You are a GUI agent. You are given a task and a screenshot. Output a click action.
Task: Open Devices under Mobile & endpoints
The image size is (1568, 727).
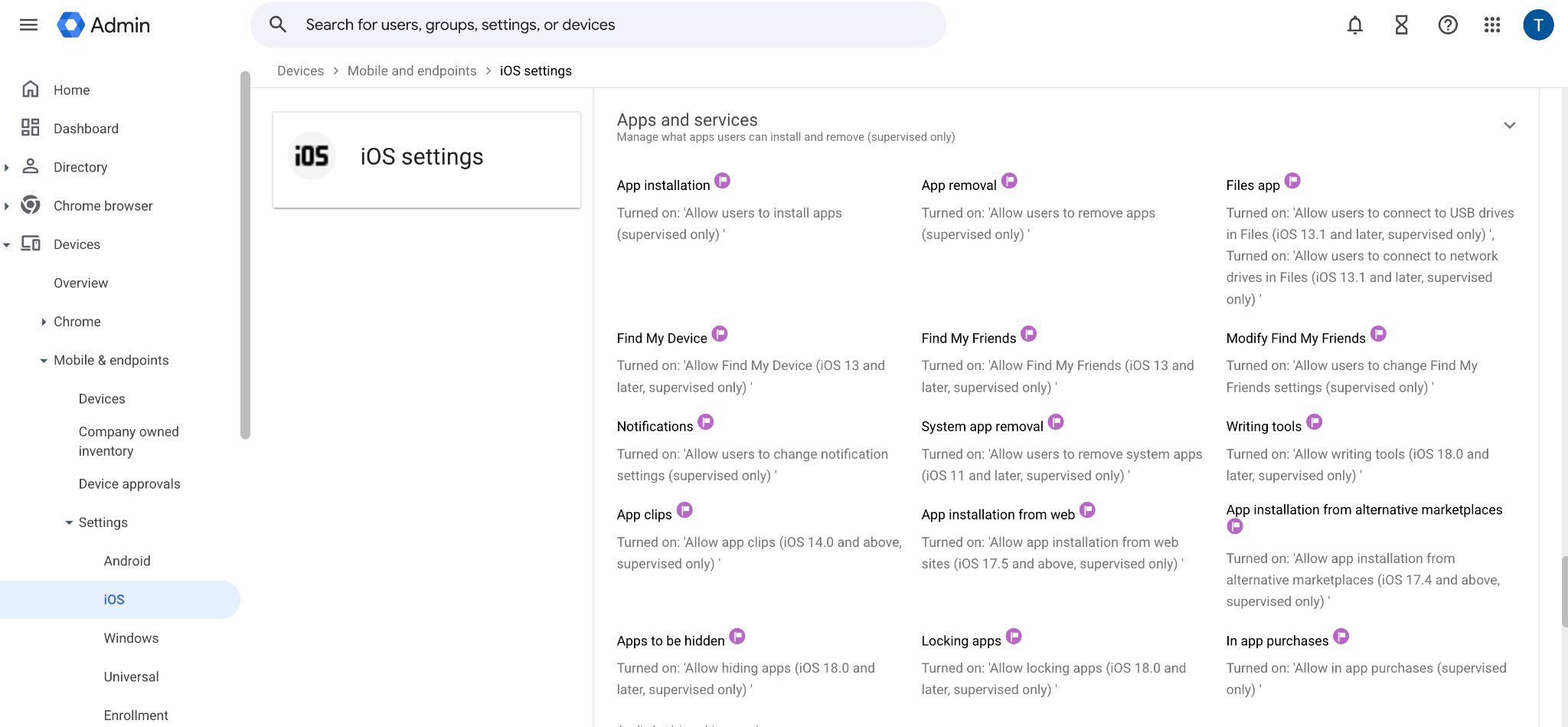click(102, 399)
